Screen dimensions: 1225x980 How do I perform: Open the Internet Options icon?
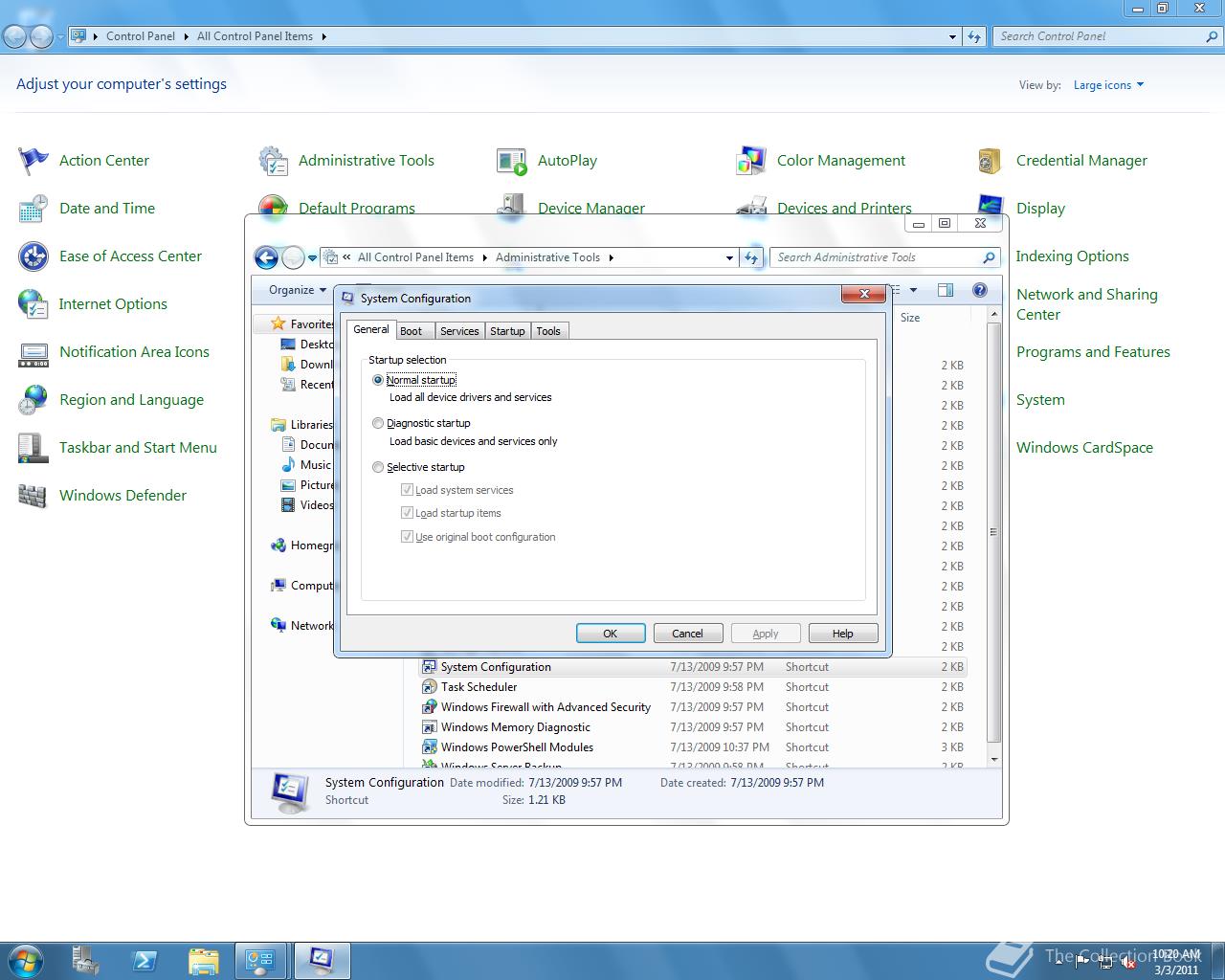pyautogui.click(x=33, y=304)
